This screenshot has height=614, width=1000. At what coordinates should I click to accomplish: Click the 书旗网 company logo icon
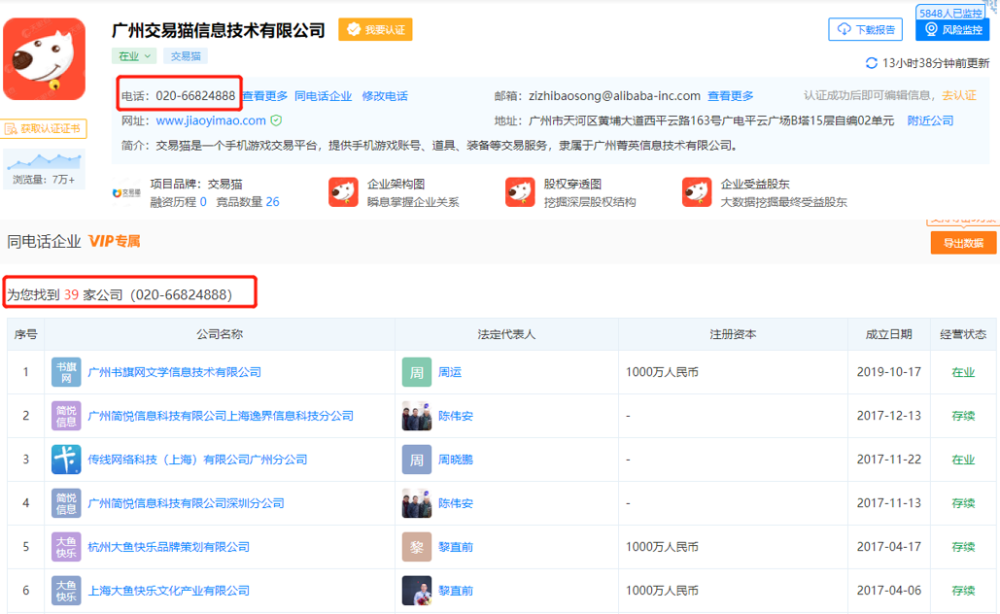(66, 372)
